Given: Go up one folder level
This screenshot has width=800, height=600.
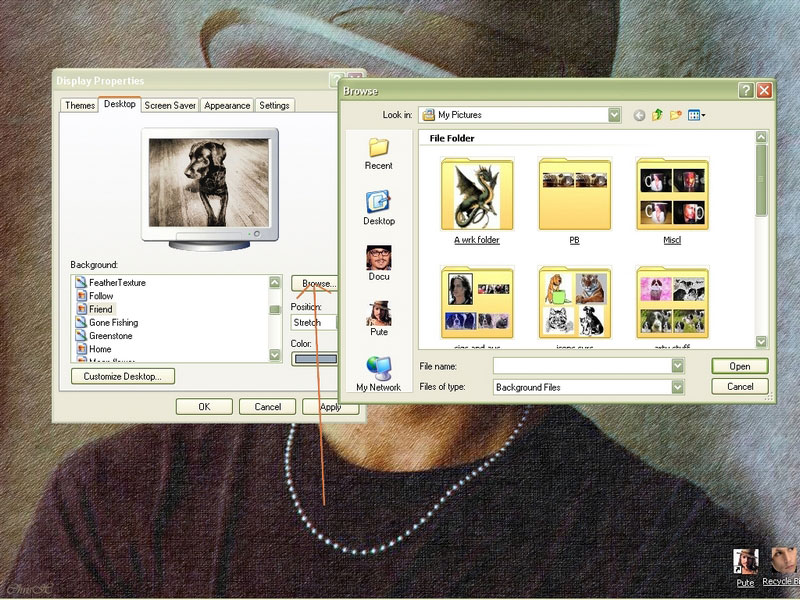Looking at the screenshot, I should [x=658, y=116].
